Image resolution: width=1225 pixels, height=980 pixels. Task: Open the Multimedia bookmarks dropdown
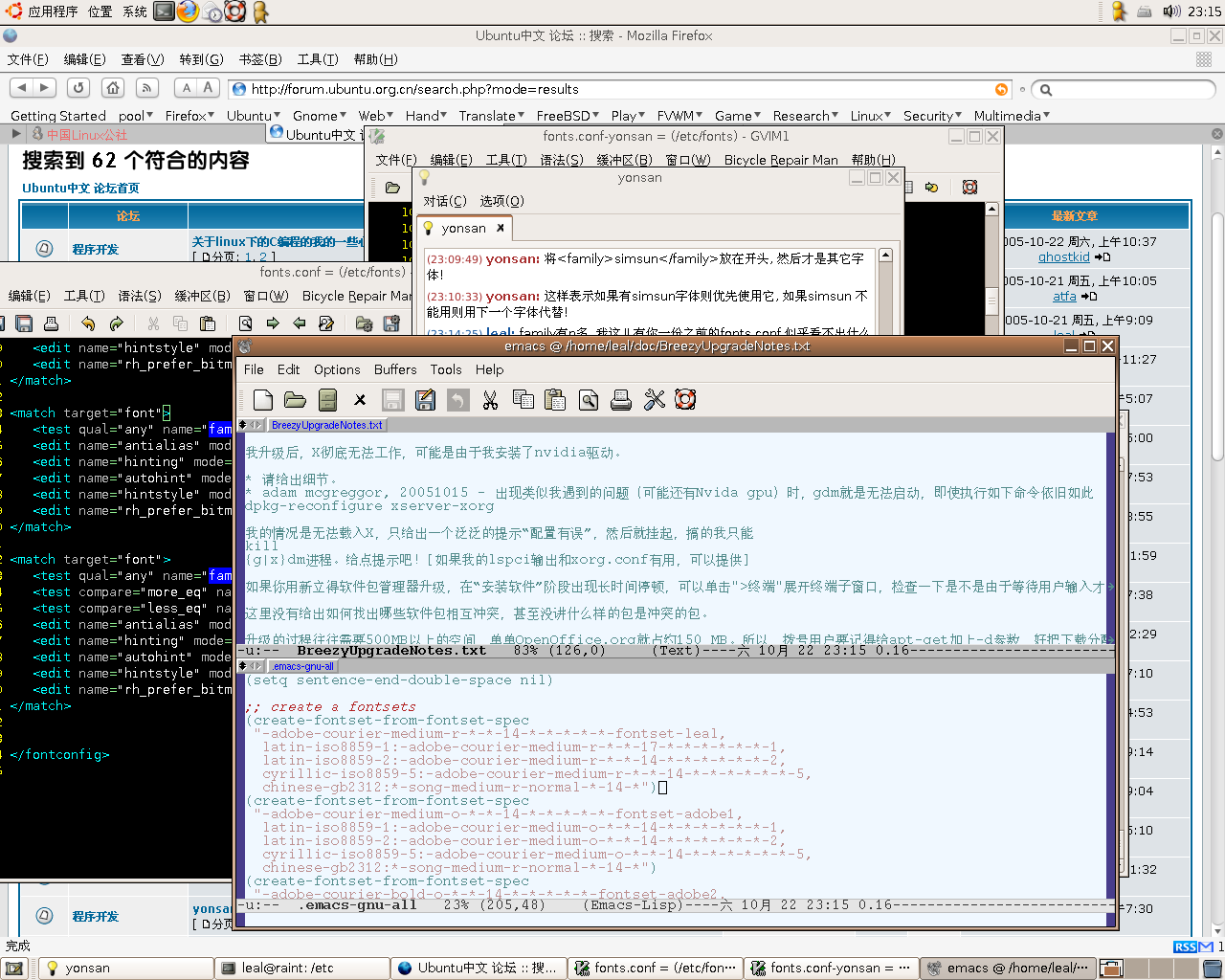(1012, 116)
